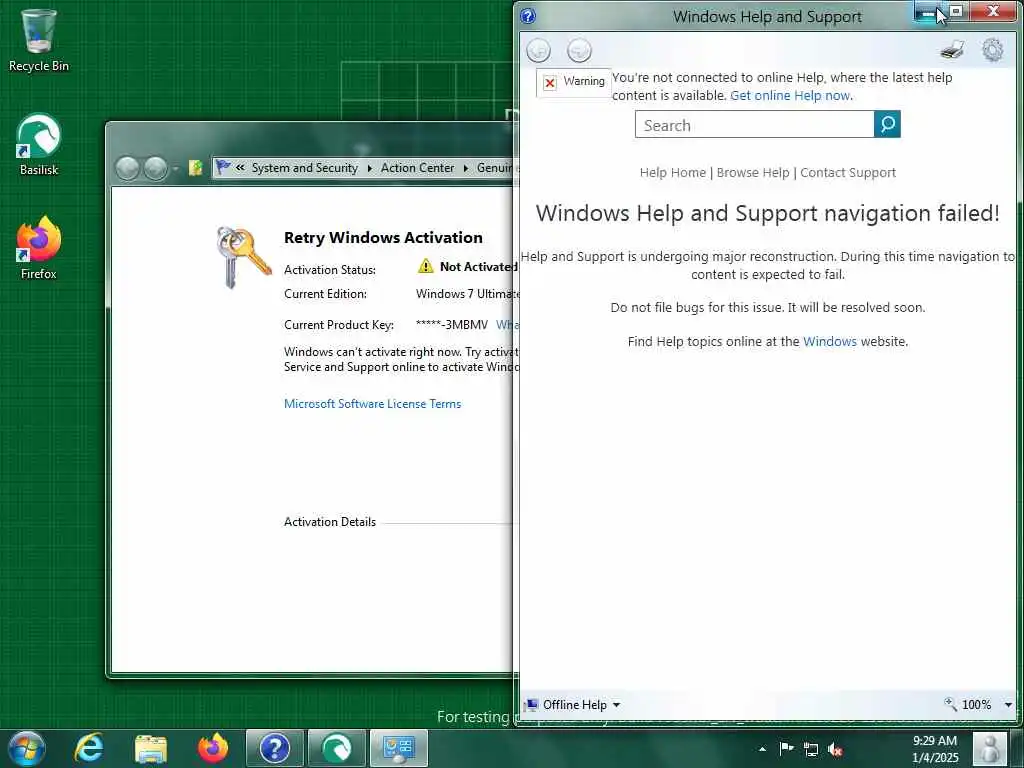Switch to Help and Support taskbar button
1024x768 pixels.
[274, 748]
